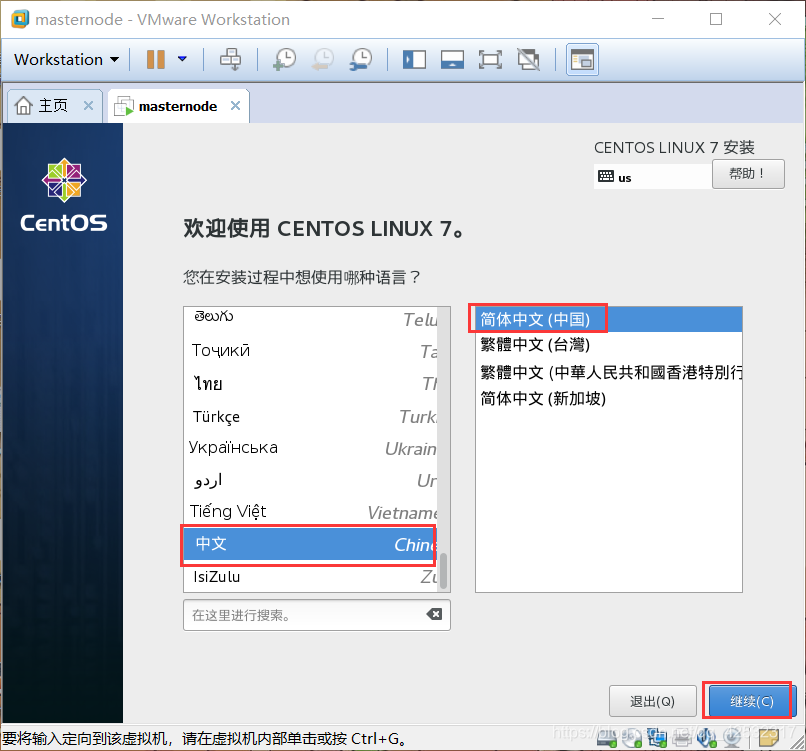Click the USB camera status icon
806x751 pixels.
[x=732, y=738]
